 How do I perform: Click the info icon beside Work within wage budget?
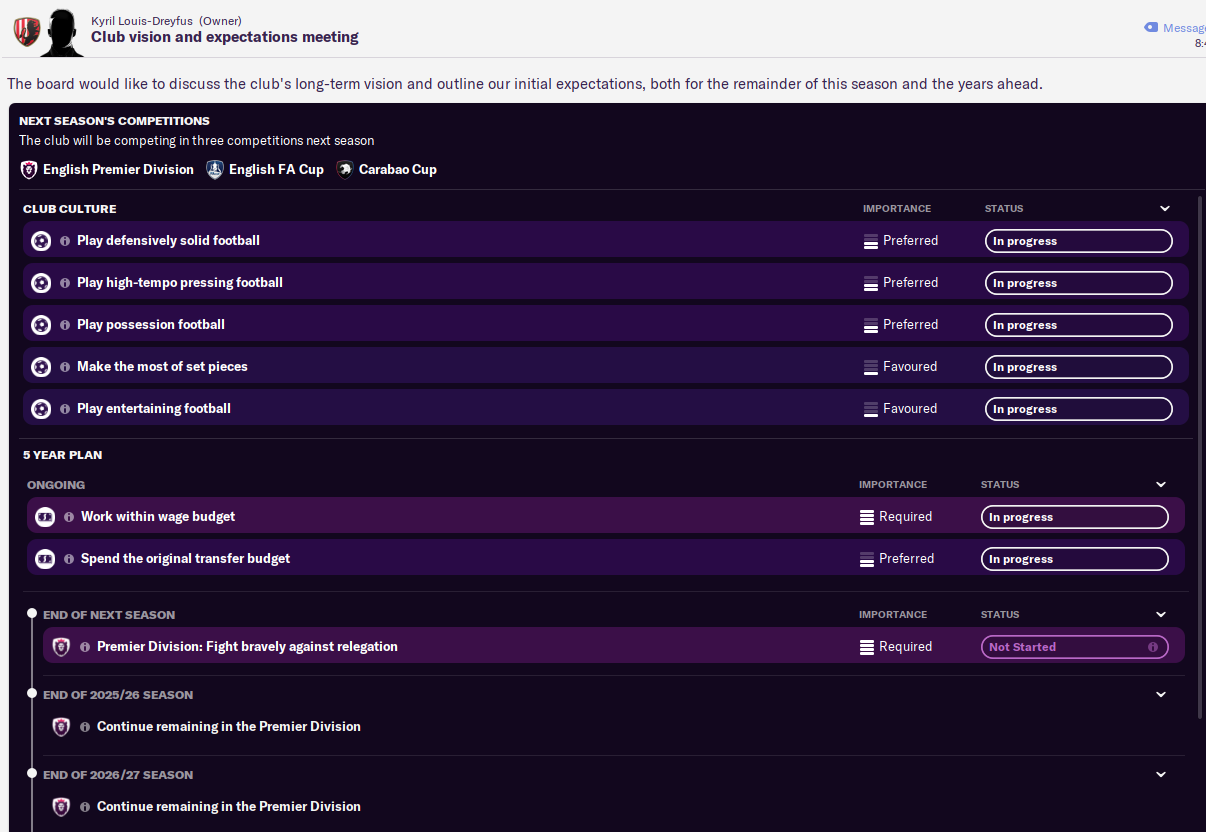point(69,517)
